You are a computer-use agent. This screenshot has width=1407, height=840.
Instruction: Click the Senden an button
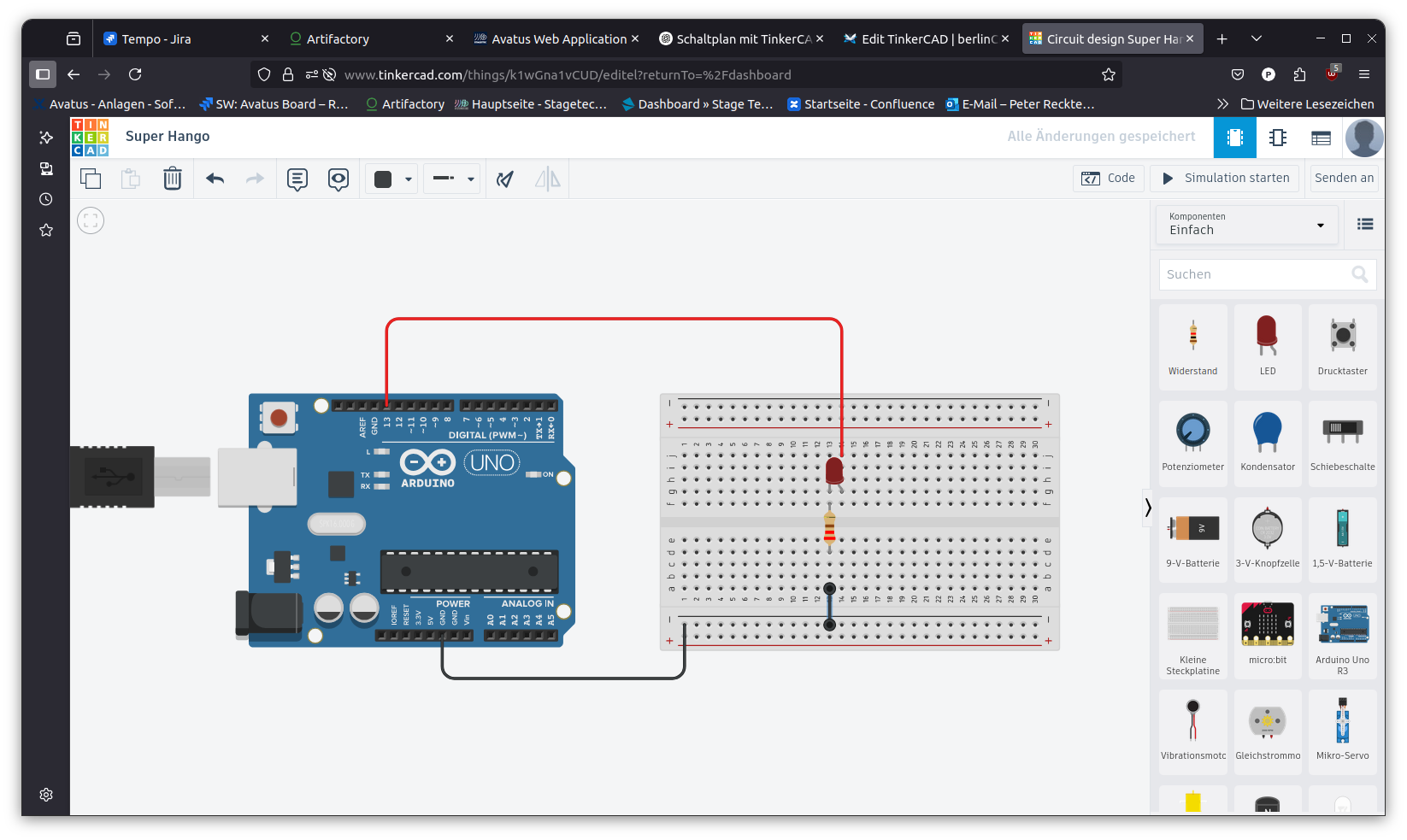click(1344, 178)
